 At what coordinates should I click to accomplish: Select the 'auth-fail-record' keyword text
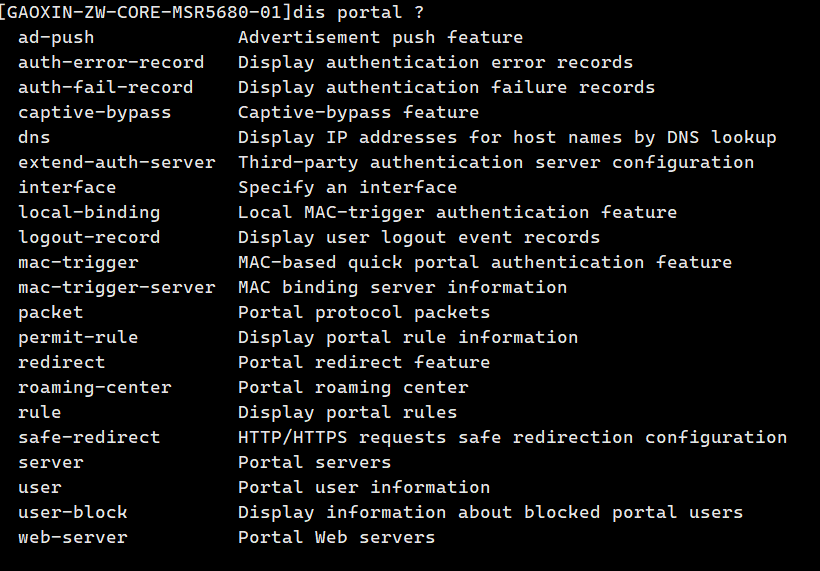tap(105, 87)
